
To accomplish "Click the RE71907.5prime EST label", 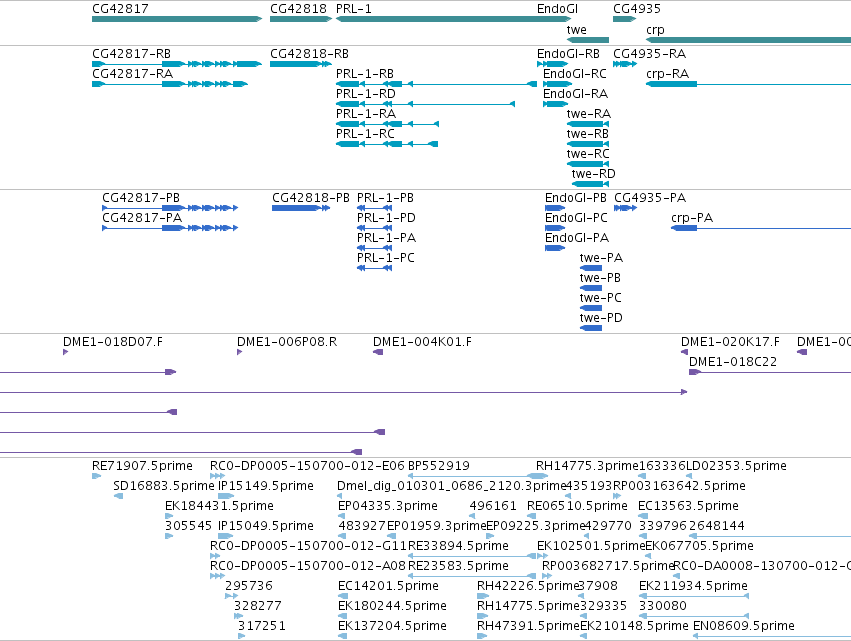I will coord(142,466).
